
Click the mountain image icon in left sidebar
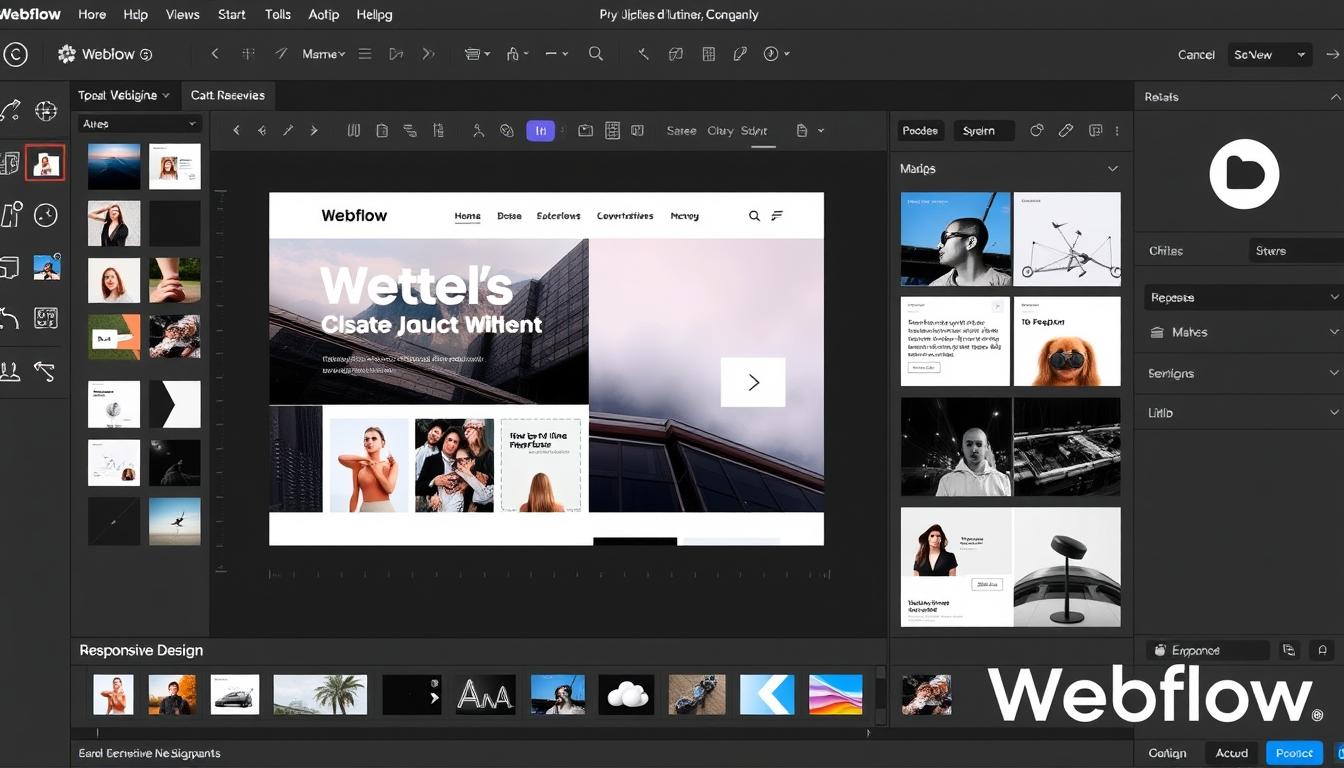click(46, 267)
